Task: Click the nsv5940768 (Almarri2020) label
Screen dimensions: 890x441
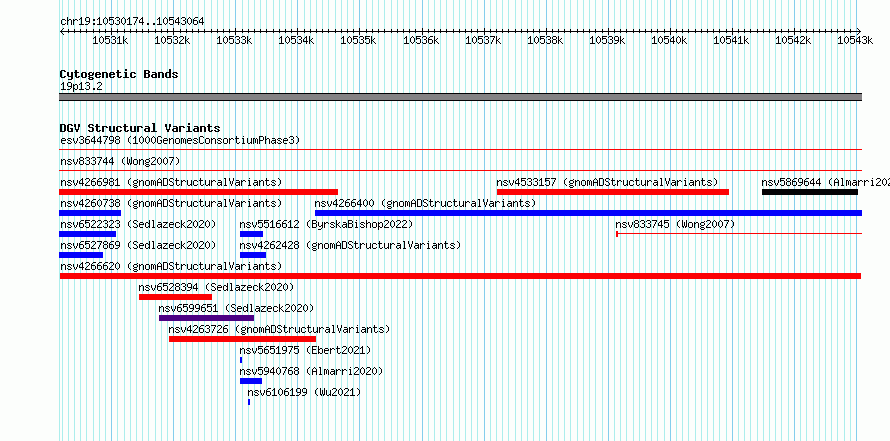Action: coord(311,371)
